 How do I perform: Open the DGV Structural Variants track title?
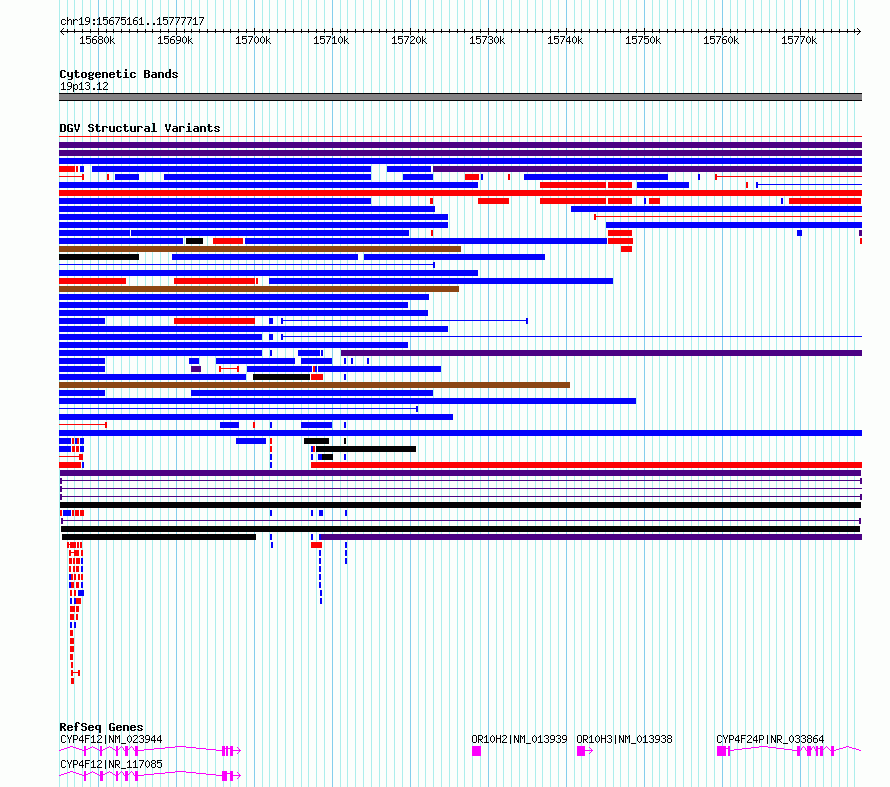[x=140, y=128]
